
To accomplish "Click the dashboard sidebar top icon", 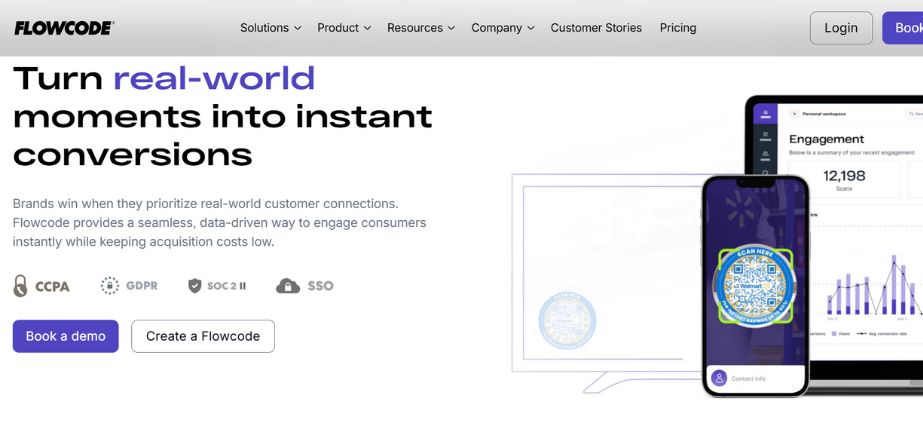I will [x=765, y=114].
